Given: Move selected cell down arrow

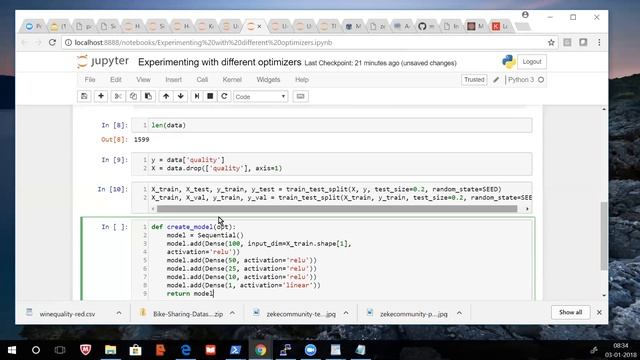Looking at the screenshot, I should (x=180, y=96).
